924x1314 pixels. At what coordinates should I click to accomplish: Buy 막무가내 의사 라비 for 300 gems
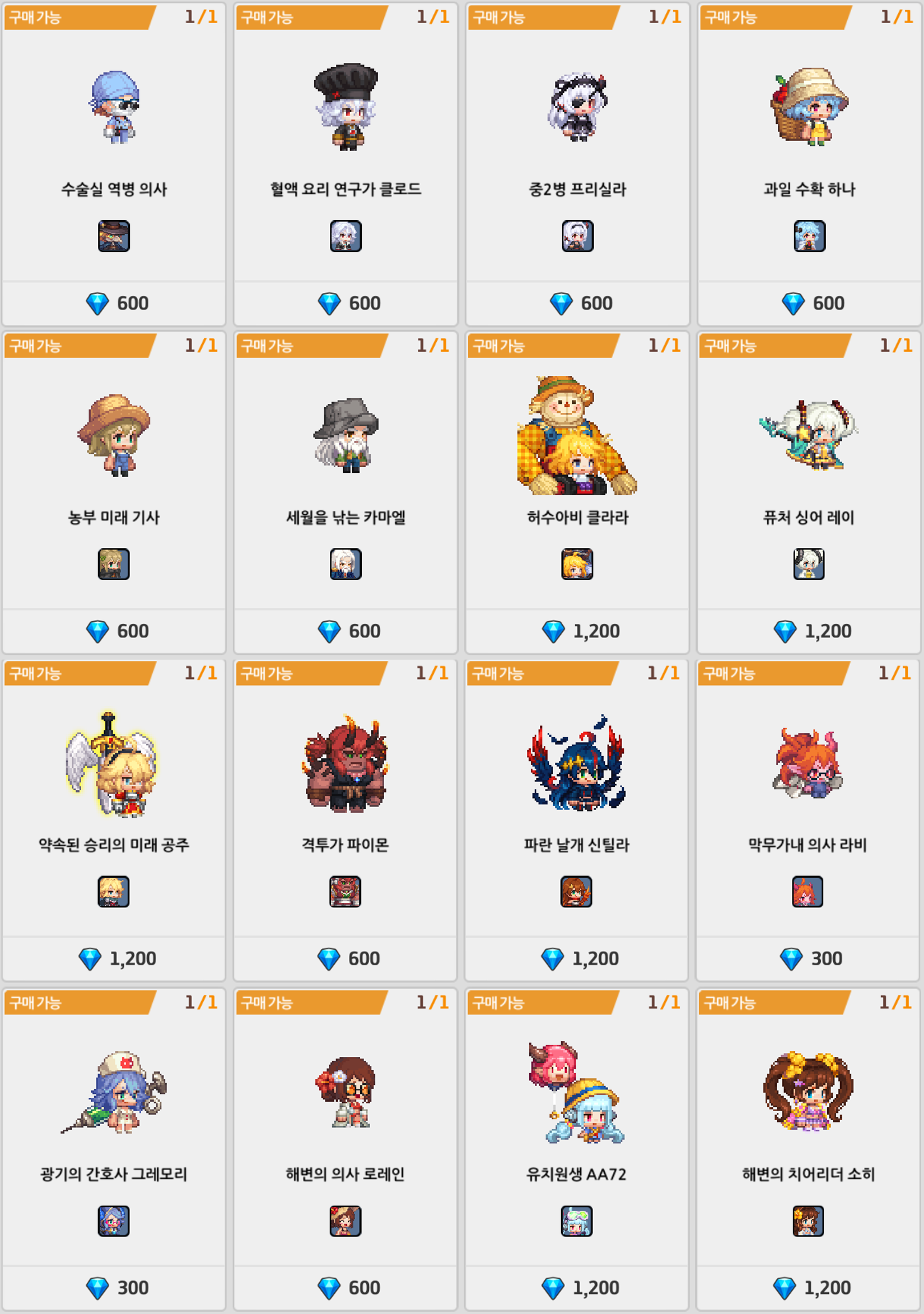coord(808,958)
